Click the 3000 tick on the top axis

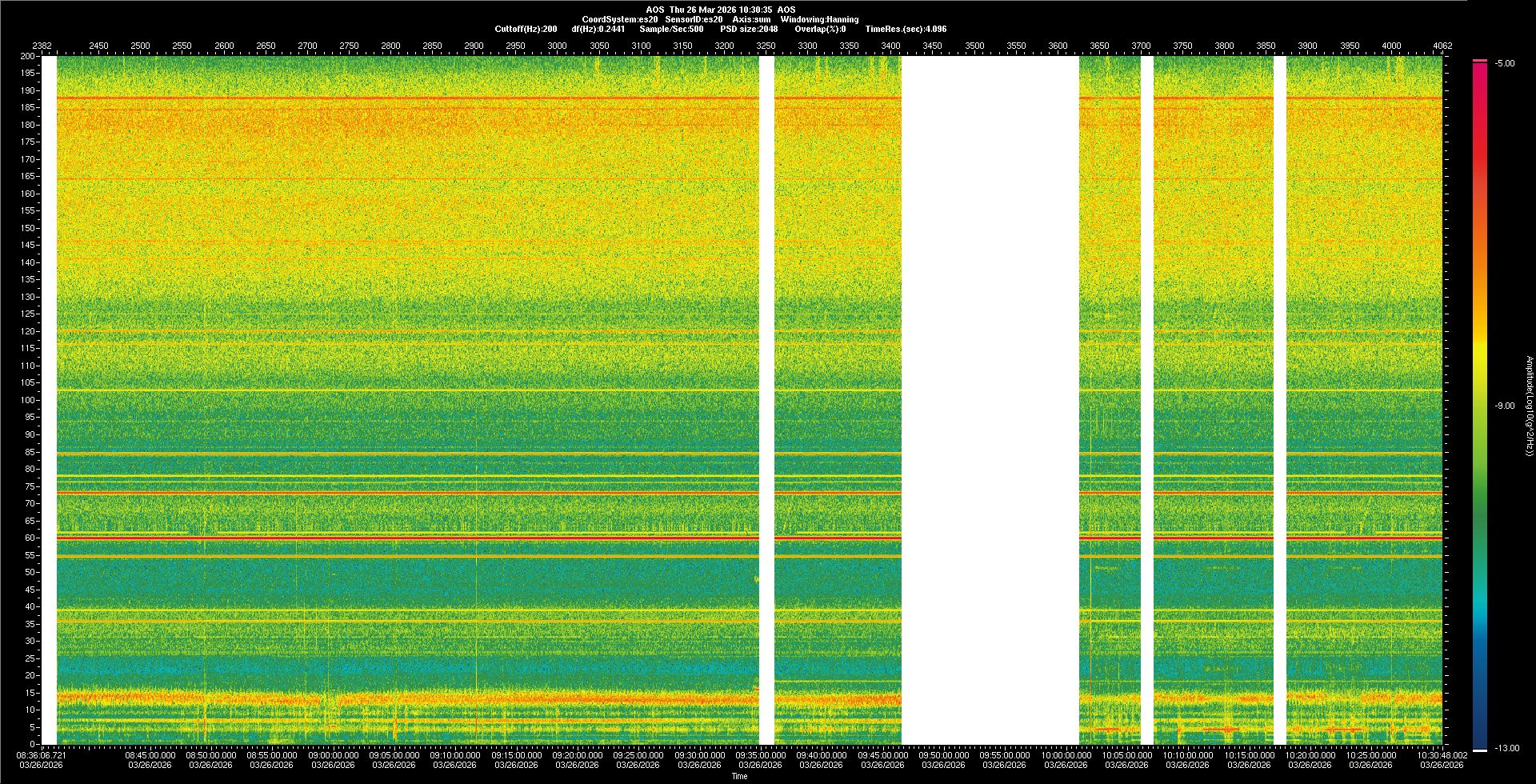[x=557, y=46]
